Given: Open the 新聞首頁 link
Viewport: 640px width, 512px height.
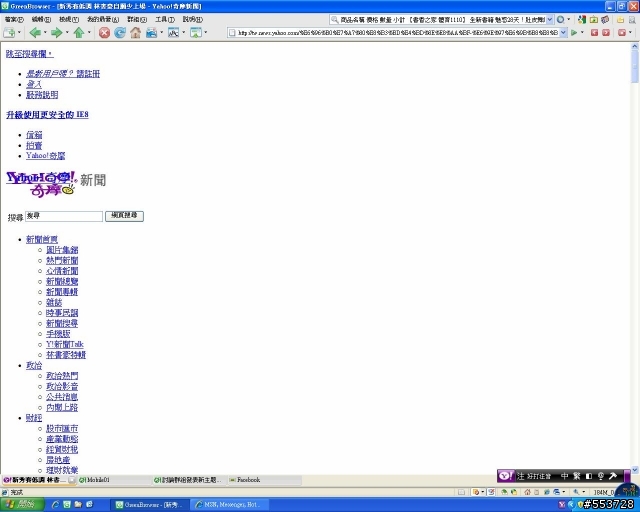Looking at the screenshot, I should [x=42, y=239].
